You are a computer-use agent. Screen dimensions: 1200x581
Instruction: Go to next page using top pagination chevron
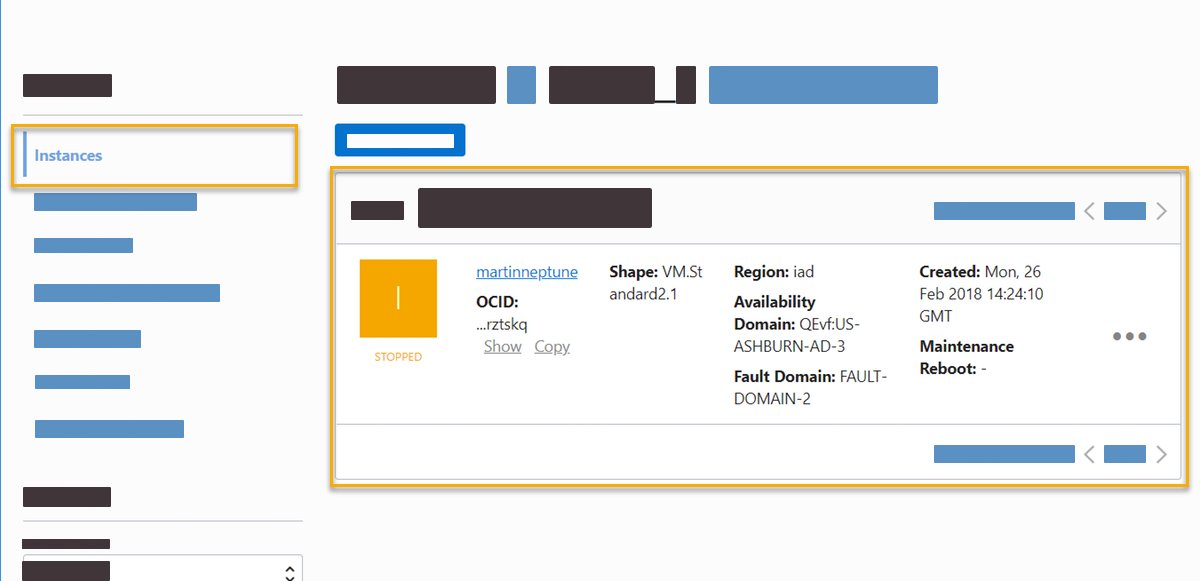1161,211
